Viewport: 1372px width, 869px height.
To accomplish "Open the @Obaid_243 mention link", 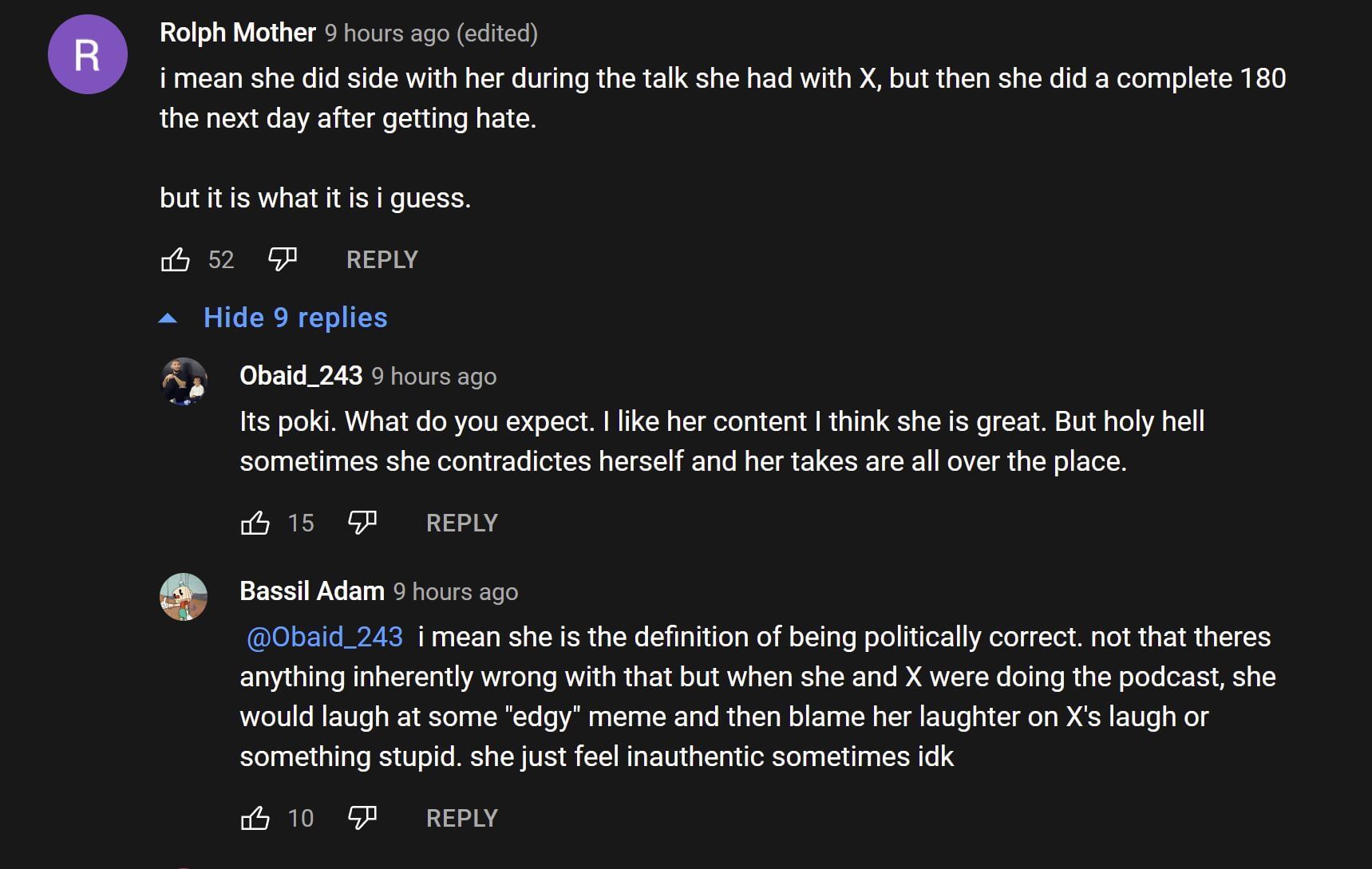I will [325, 637].
